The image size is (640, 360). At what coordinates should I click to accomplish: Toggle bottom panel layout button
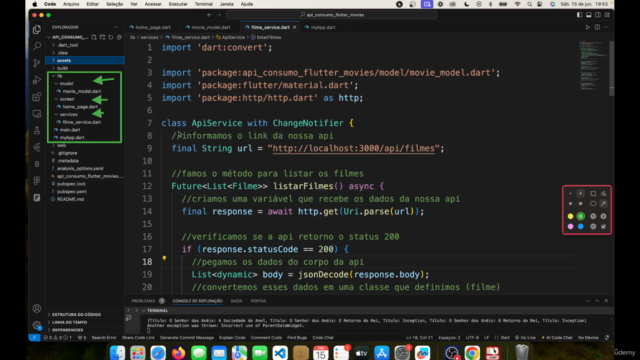click(589, 15)
